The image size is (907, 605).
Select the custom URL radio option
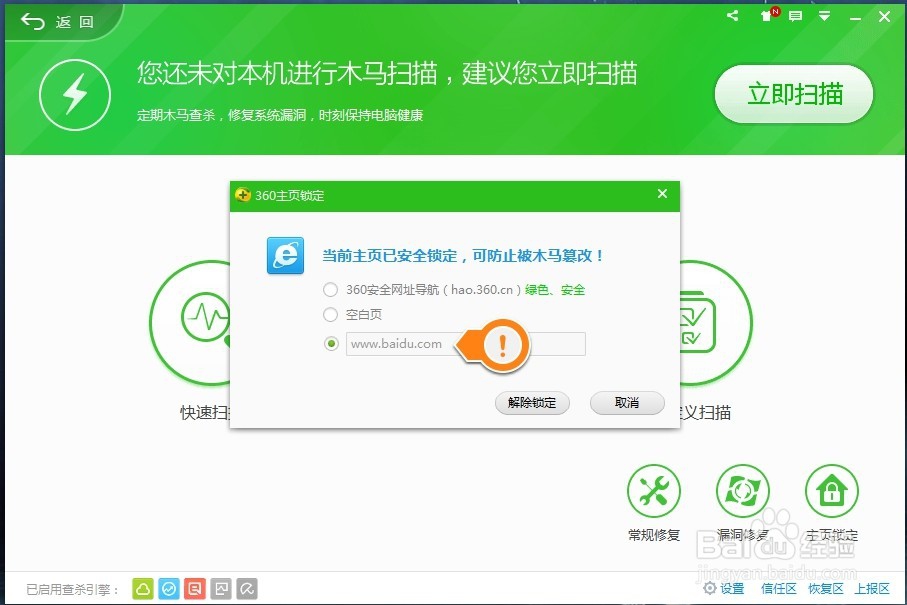(331, 344)
